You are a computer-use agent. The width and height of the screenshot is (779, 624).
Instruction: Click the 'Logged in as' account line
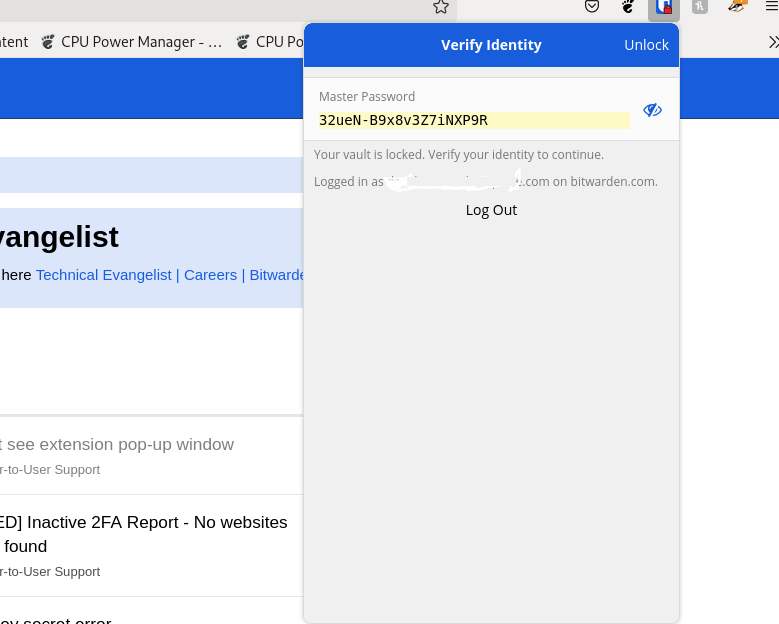point(485,181)
